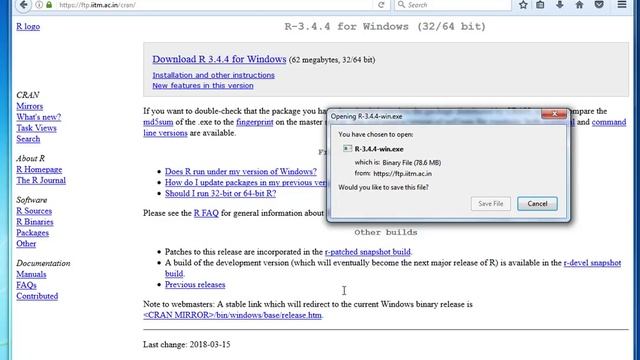The height and width of the screenshot is (360, 640).
Task: Open the sidebar Search link
Action: [28, 139]
